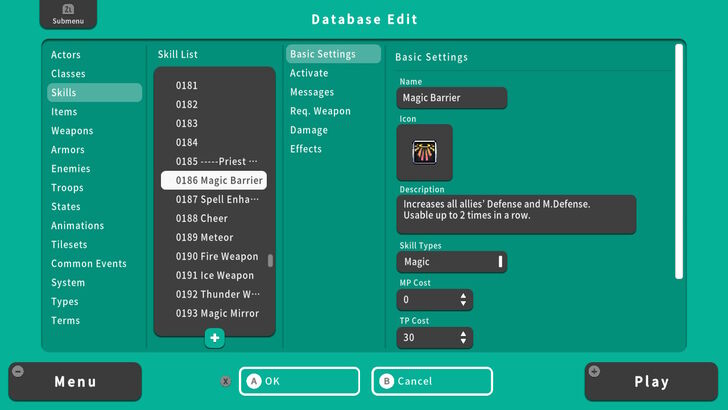Click the X icon left of OK

(x=226, y=381)
